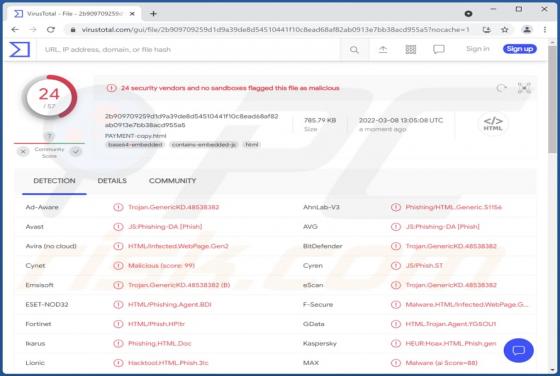Click the Avira (no cloud) vendor name
This screenshot has width=560, height=376.
tap(51, 246)
